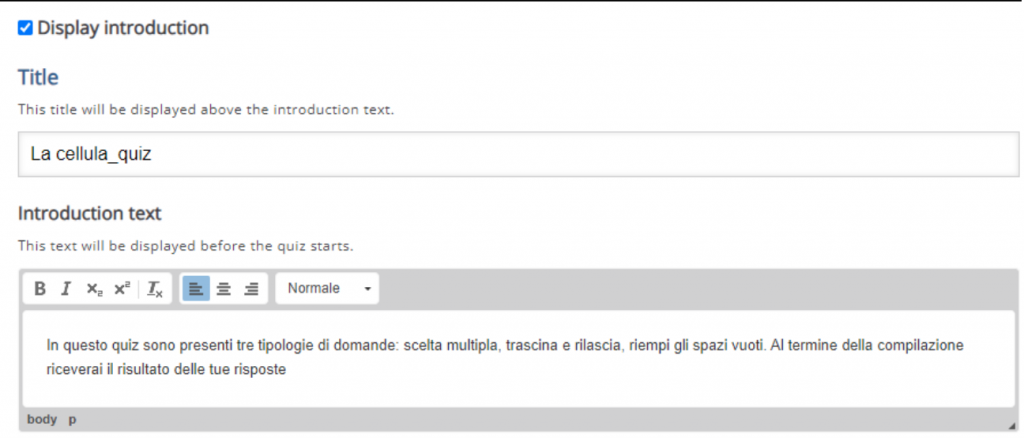Toggle bold formatting in the editor

click(x=40, y=289)
